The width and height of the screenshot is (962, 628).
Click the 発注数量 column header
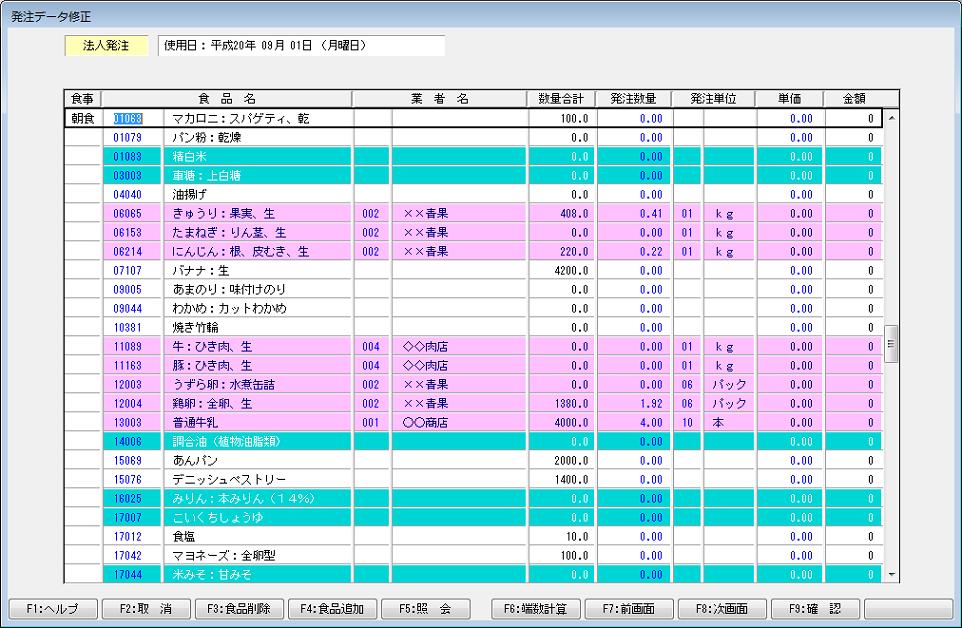[633, 98]
